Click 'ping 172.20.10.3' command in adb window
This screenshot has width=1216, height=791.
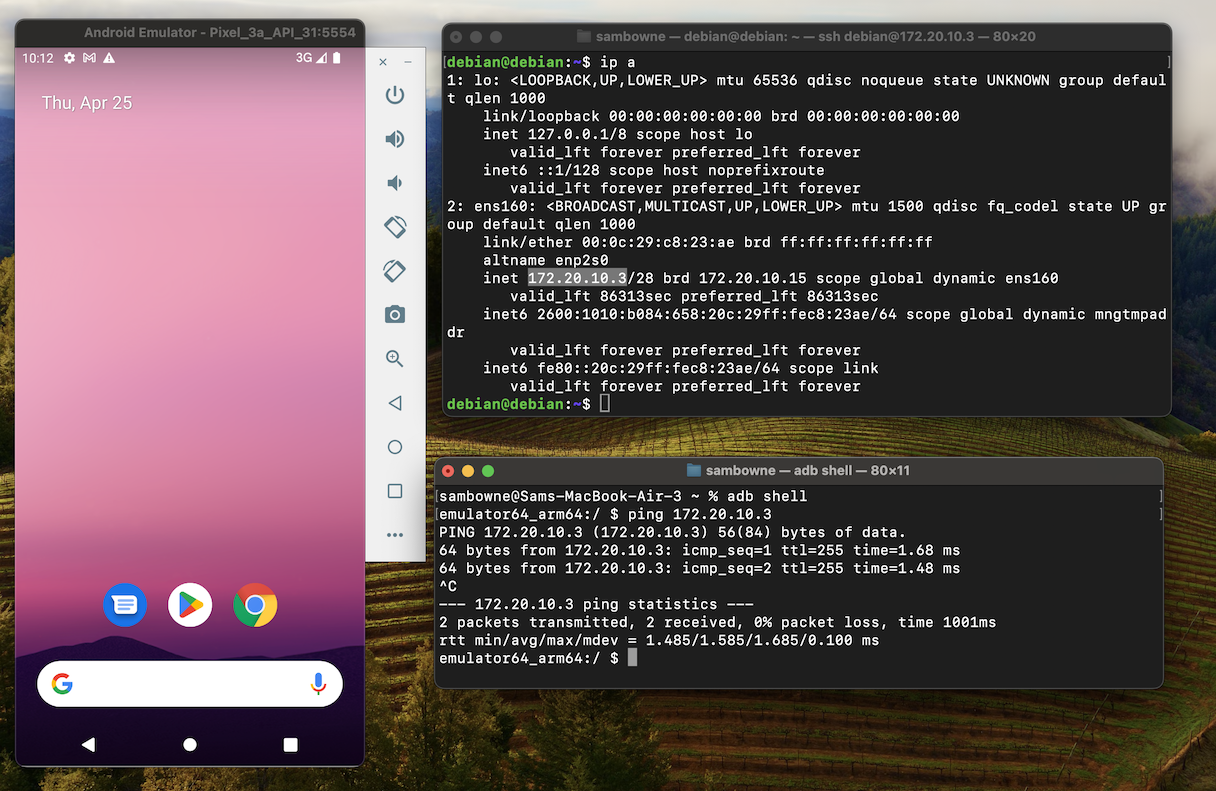pos(699,514)
